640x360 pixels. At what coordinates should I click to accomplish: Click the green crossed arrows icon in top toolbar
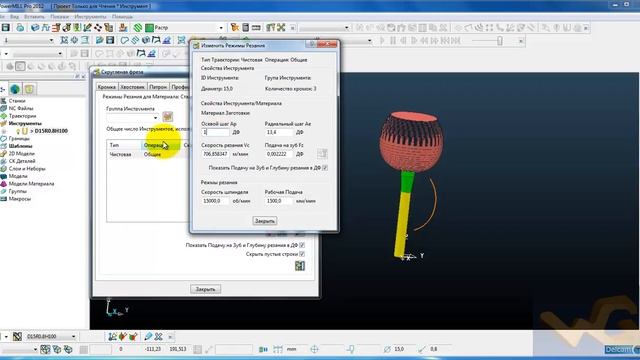[x=281, y=27]
